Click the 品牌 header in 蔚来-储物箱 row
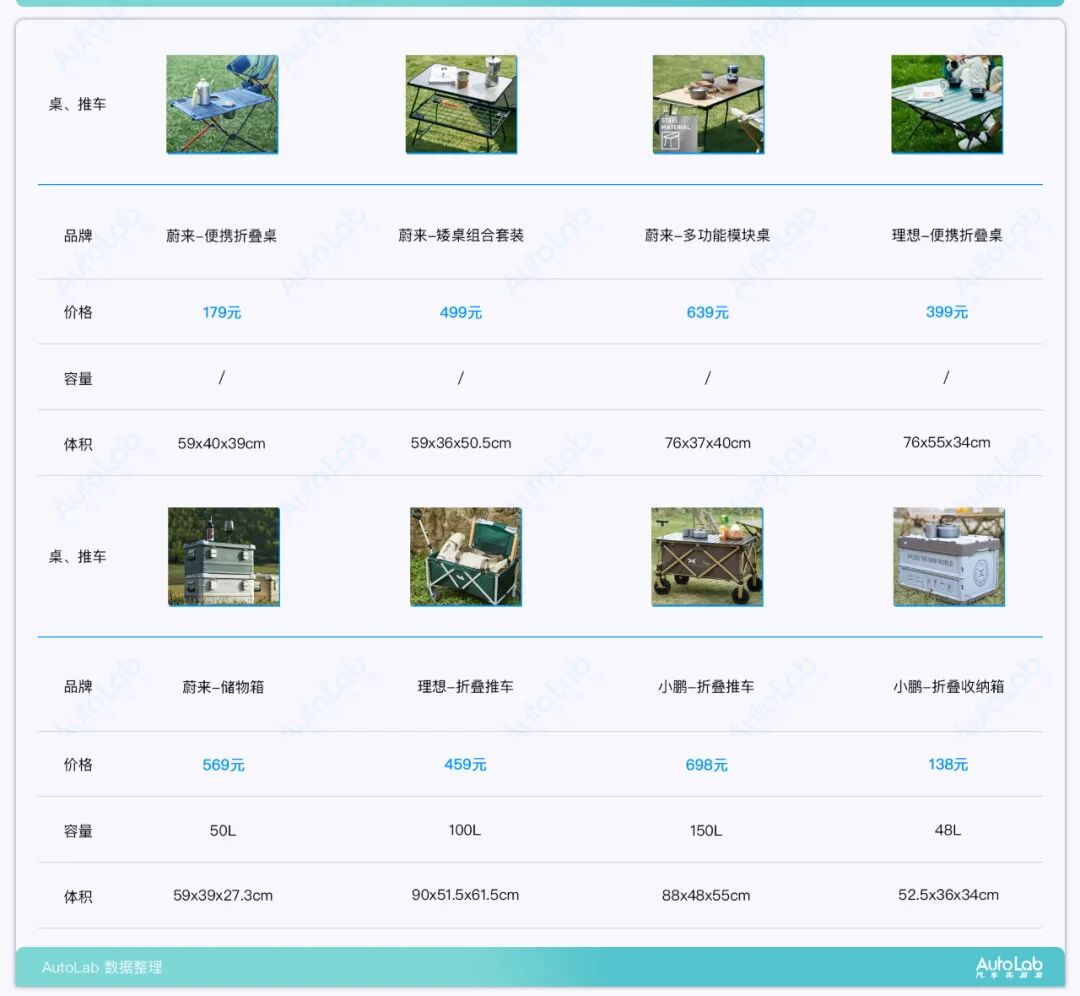 [x=78, y=687]
